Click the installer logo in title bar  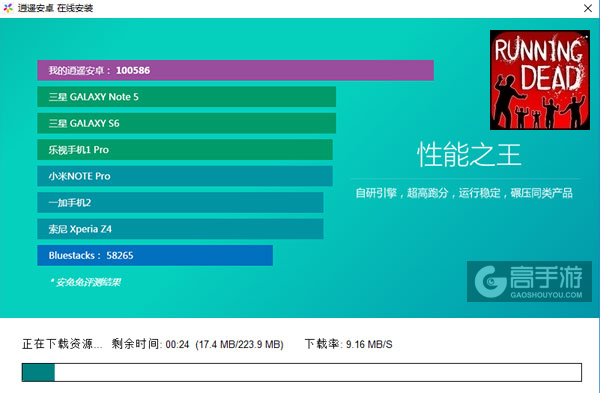tap(8, 8)
